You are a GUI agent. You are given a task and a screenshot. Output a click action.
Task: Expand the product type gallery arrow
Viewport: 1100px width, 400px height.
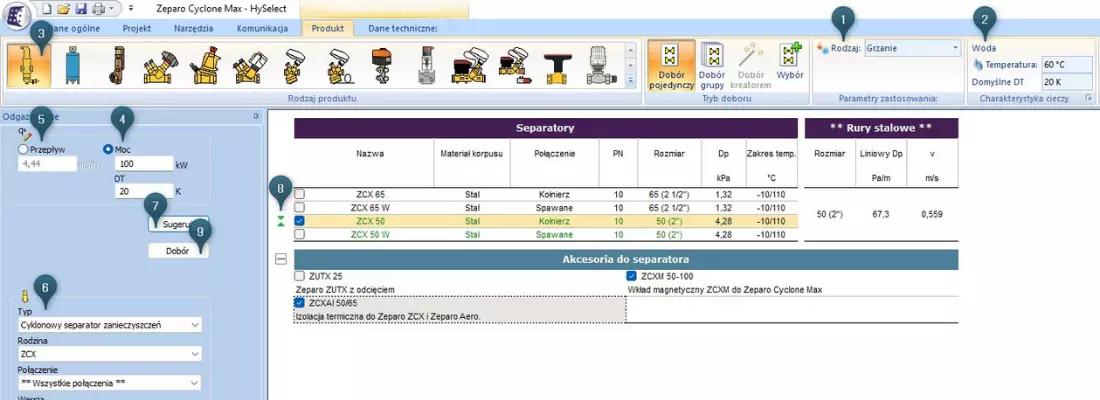click(630, 81)
